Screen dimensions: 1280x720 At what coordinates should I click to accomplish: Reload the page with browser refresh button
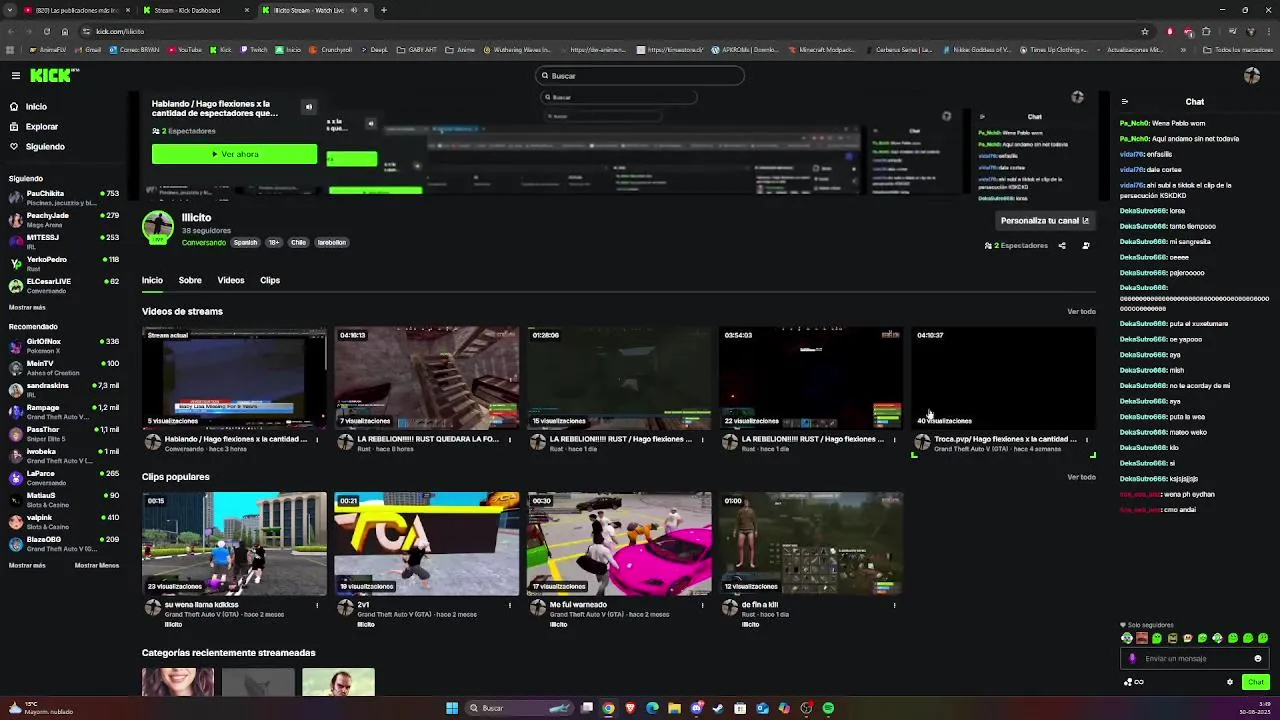[x=46, y=31]
